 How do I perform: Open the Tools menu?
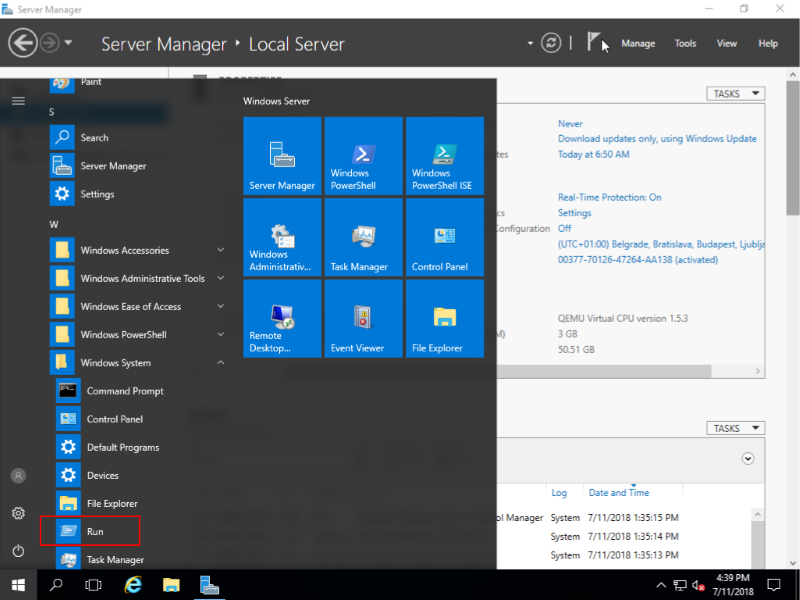tap(685, 43)
